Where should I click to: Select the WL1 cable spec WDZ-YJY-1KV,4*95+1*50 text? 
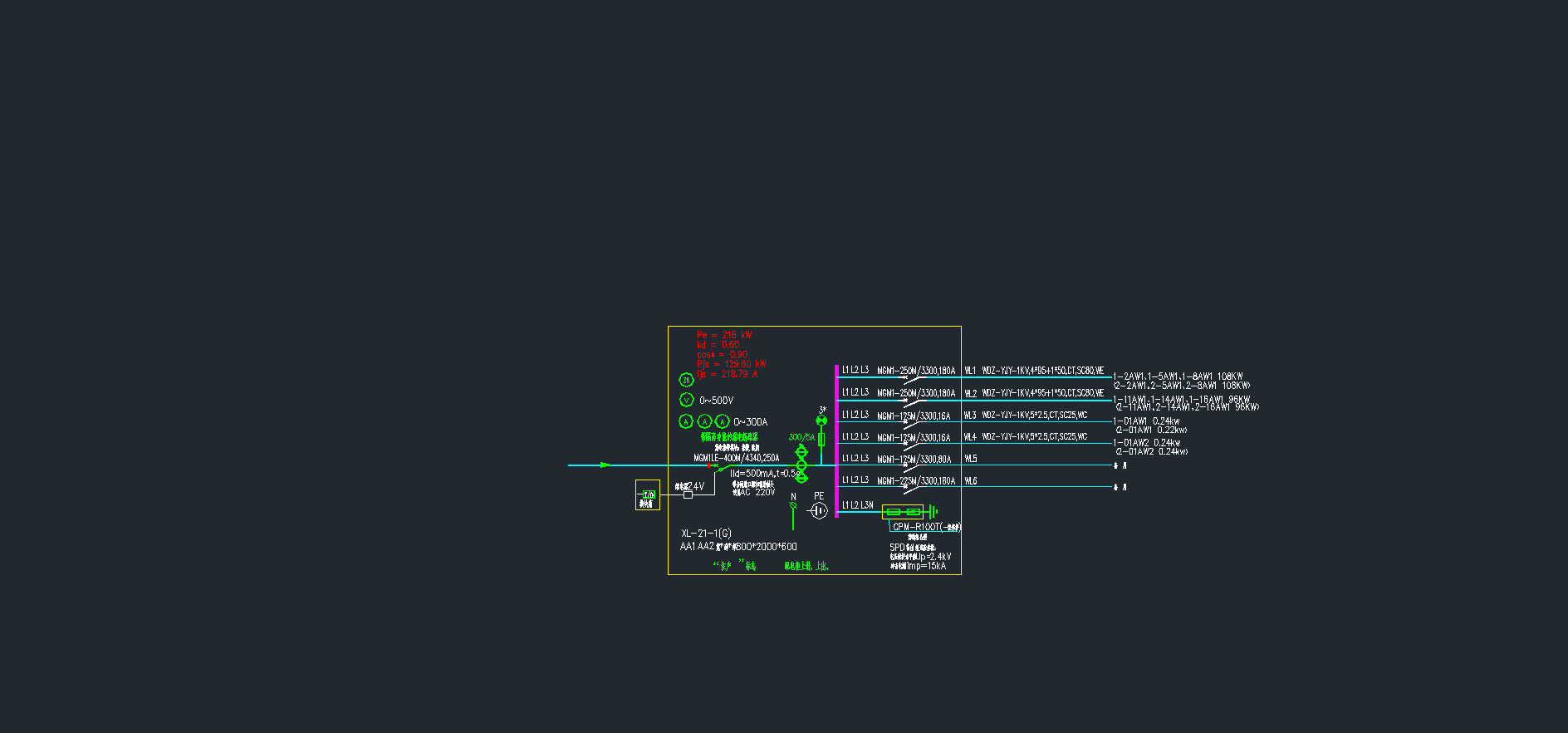point(1043,371)
